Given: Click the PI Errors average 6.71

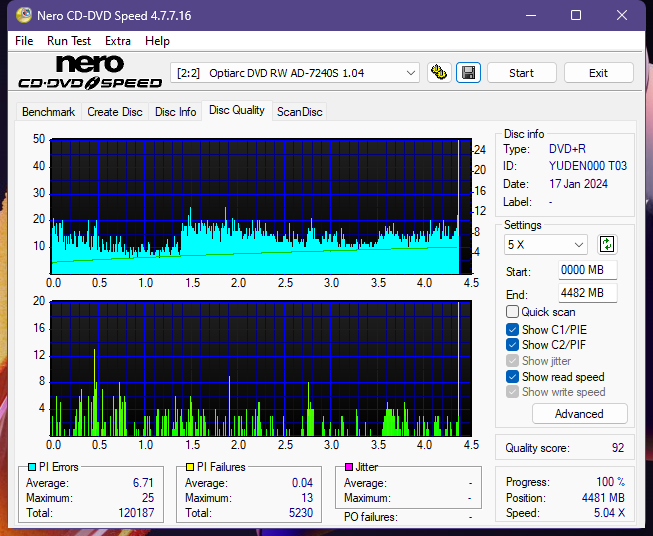Looking at the screenshot, I should click(143, 483).
